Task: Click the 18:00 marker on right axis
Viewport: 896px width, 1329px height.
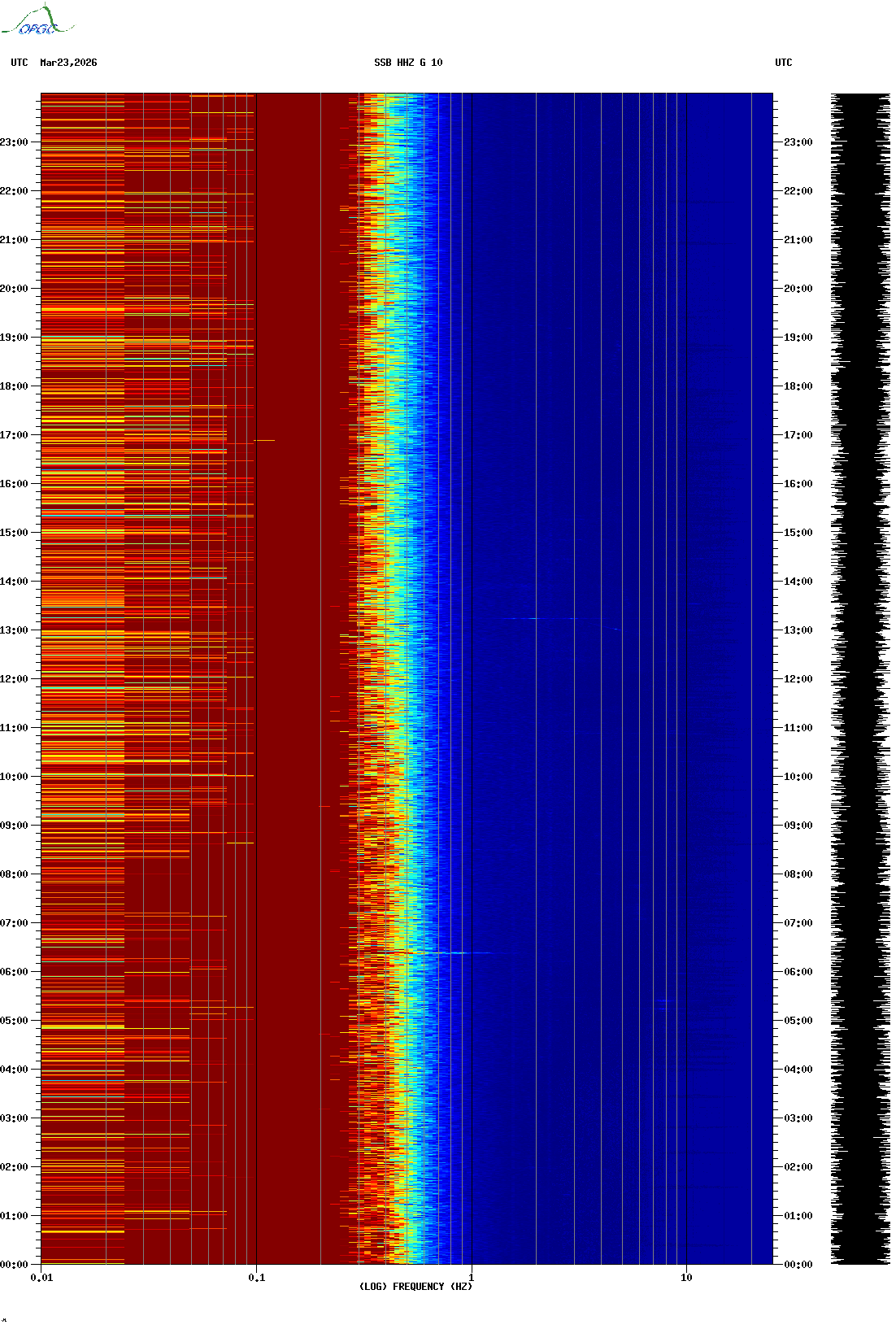Action: coord(798,386)
